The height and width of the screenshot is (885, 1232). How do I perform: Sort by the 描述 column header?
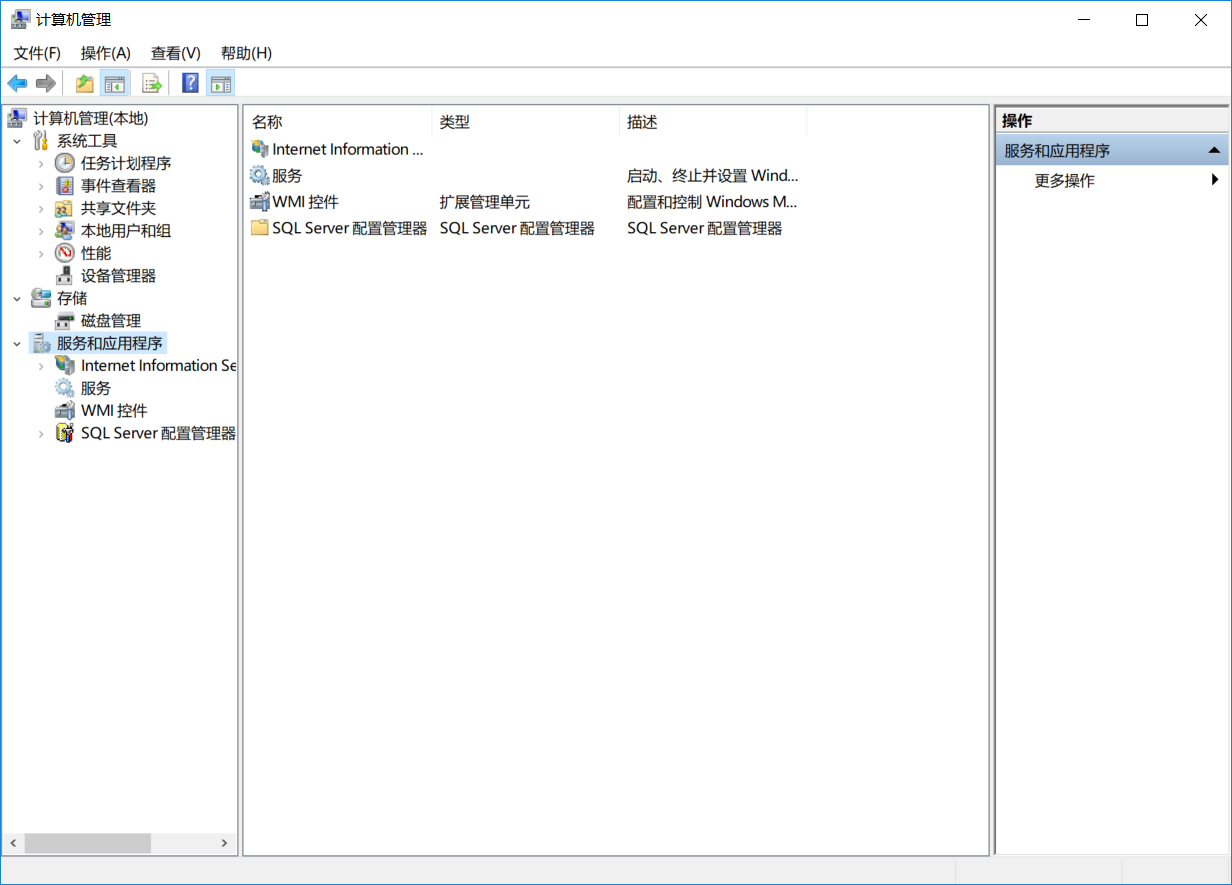(x=713, y=122)
